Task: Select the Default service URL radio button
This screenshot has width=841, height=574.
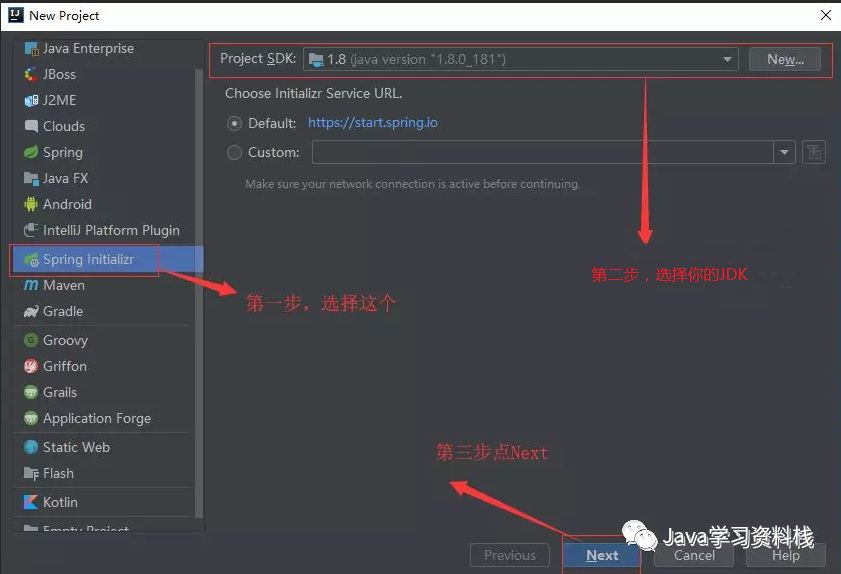Action: tap(234, 123)
